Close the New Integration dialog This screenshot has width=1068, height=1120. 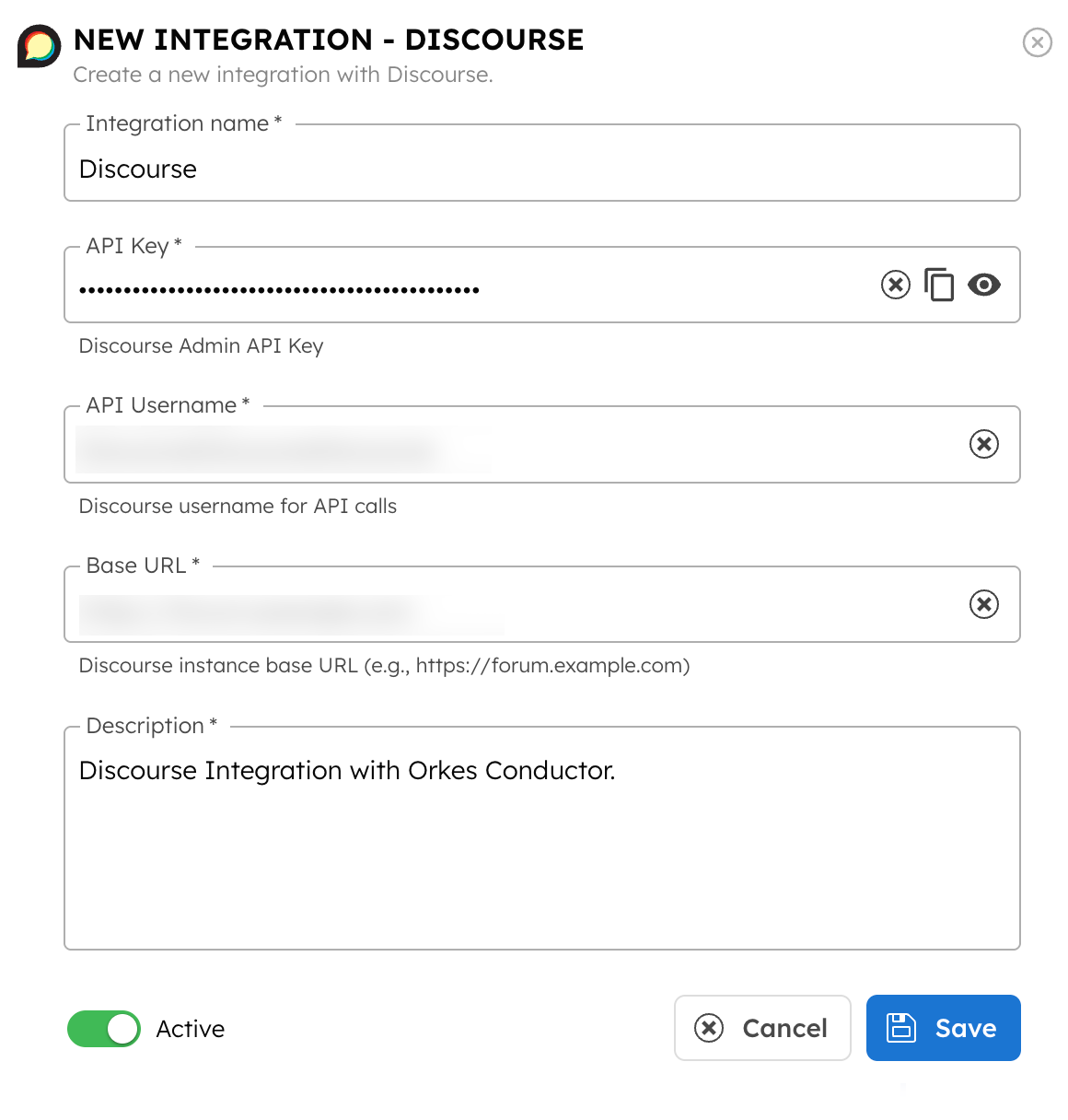click(x=1038, y=42)
